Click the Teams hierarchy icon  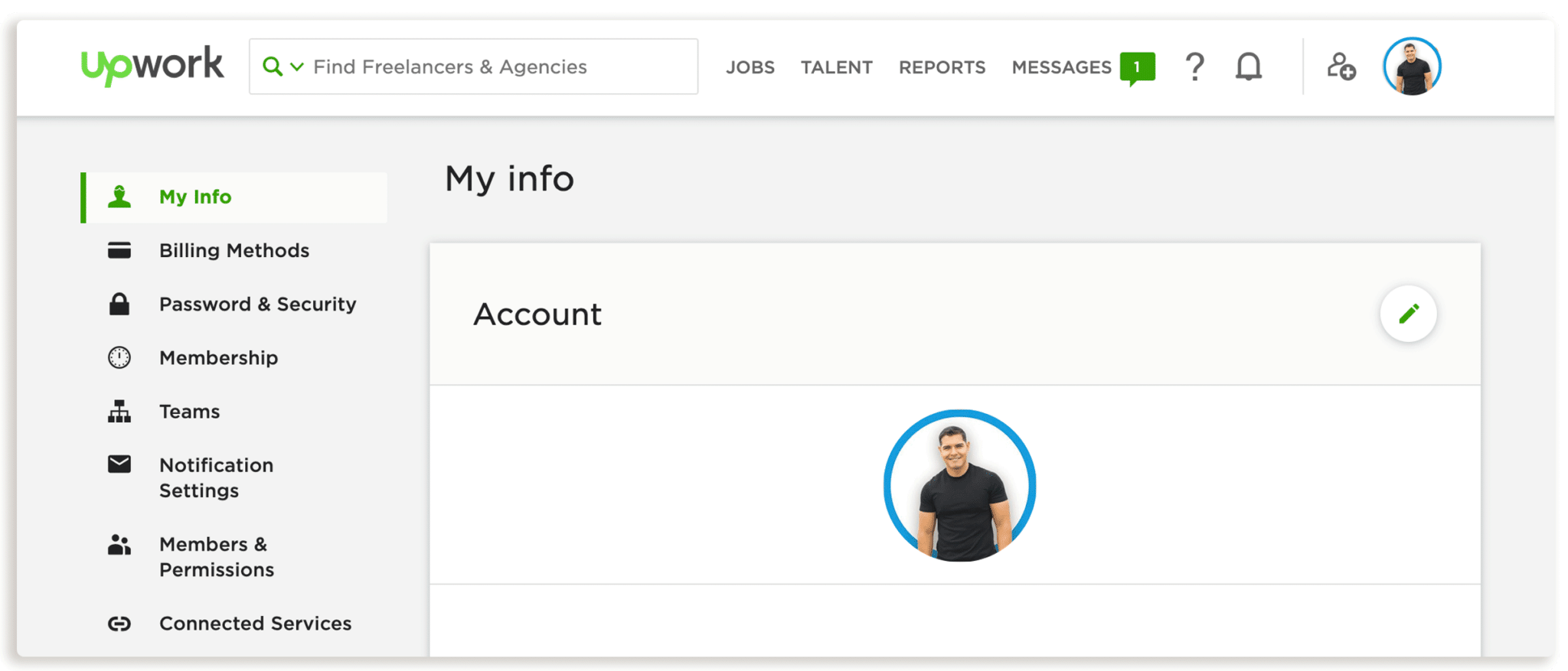tap(119, 411)
